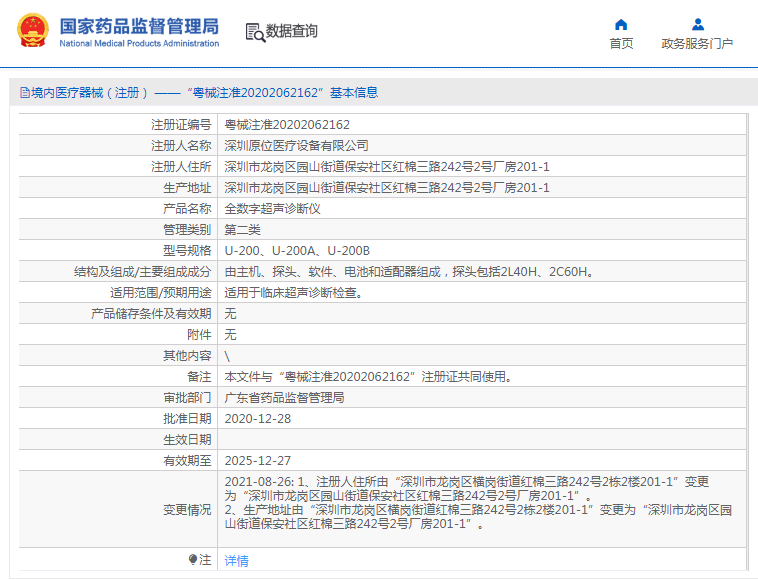This screenshot has height=580, width=758.
Task: Select the 备注 label
Action: (x=200, y=377)
